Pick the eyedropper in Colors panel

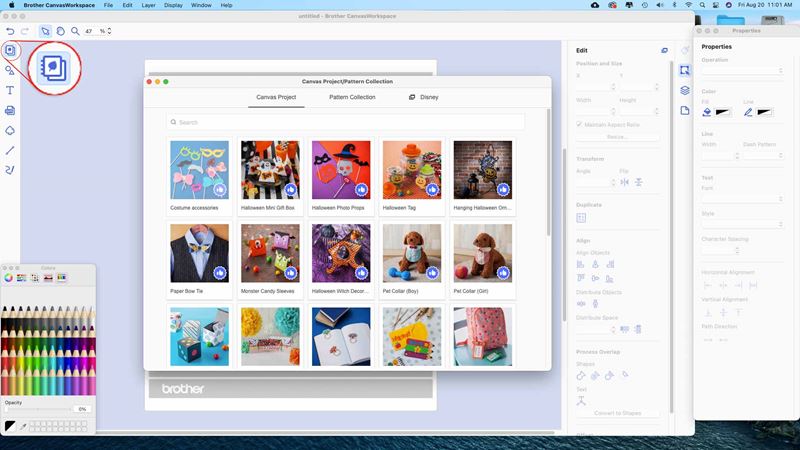[23, 426]
